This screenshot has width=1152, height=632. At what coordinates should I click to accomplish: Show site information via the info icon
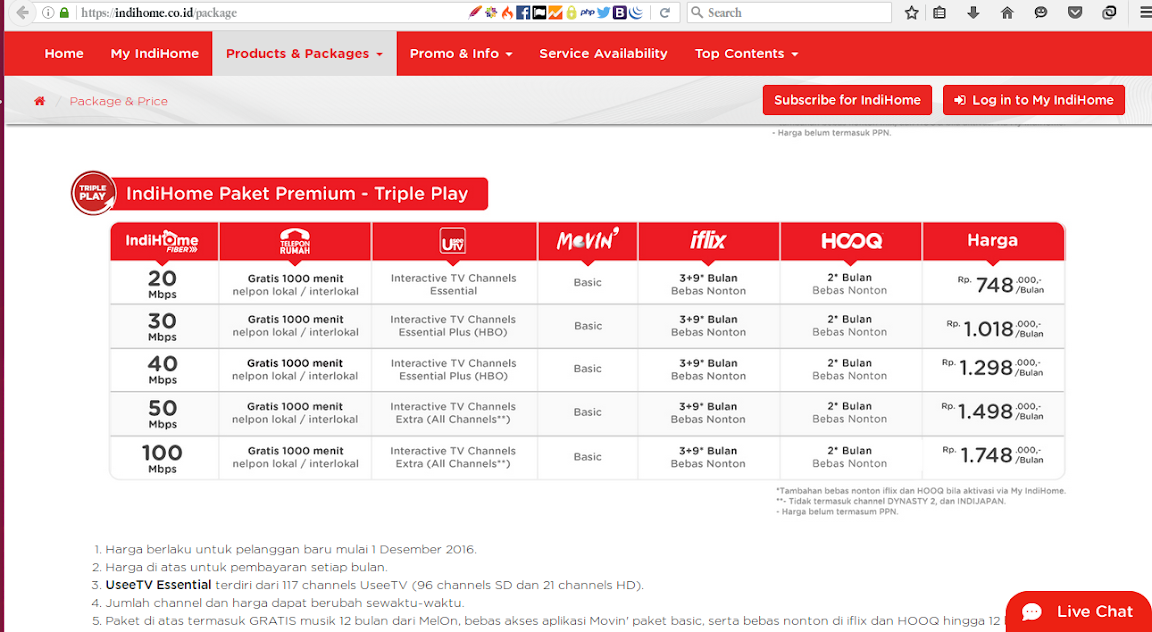point(48,12)
